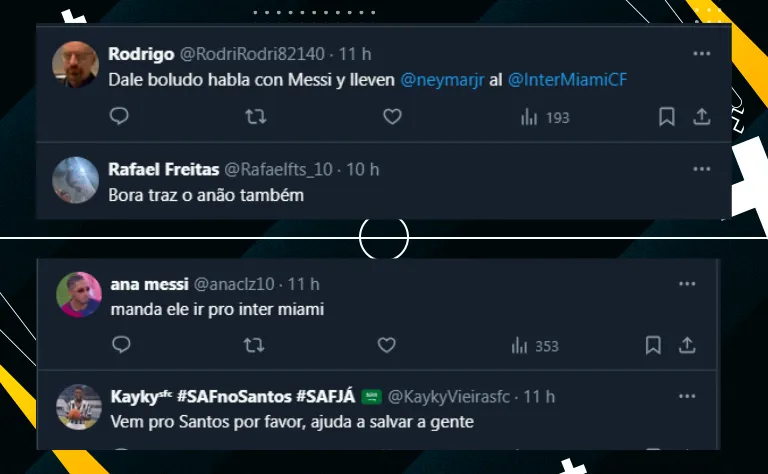The image size is (768, 474).
Task: Open more options on ana messi's tweet
Action: [x=687, y=284]
